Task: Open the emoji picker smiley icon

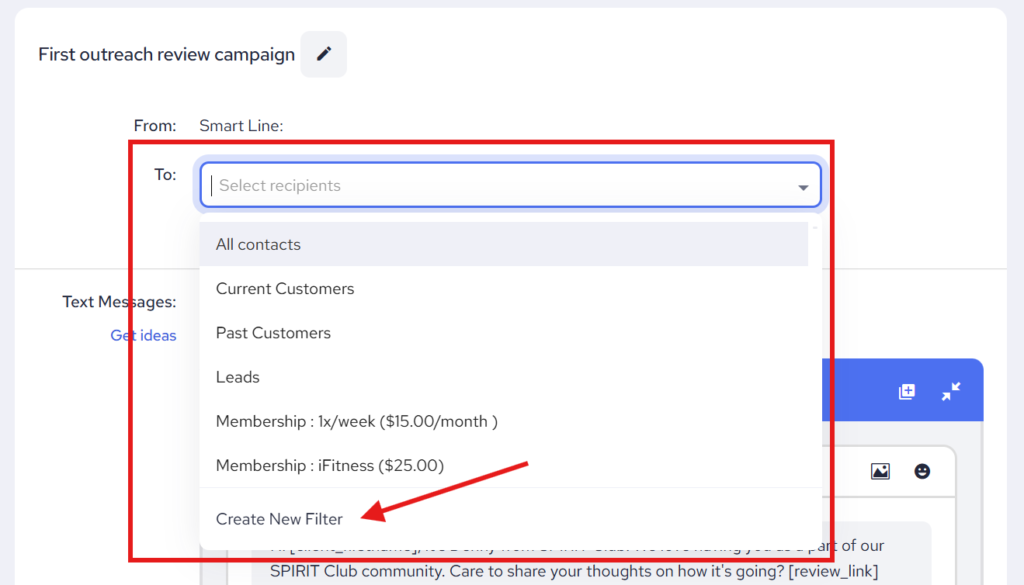Action: point(922,471)
